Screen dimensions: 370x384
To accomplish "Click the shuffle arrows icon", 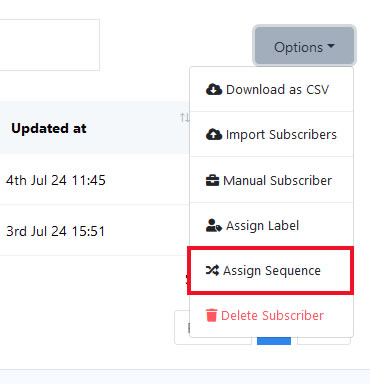I will click(212, 270).
